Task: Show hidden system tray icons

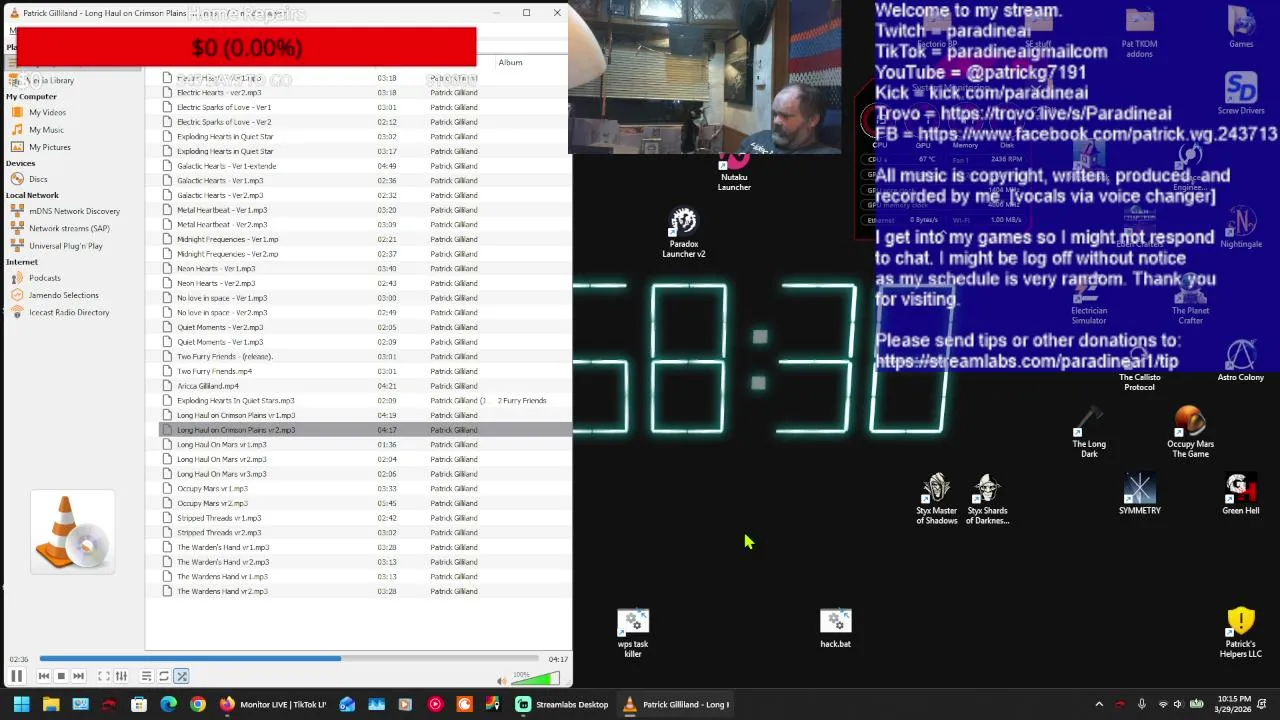Action: click(x=1099, y=704)
